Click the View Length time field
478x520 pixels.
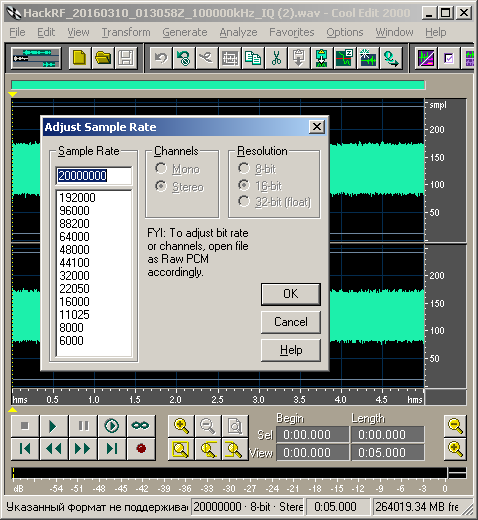[x=388, y=452]
